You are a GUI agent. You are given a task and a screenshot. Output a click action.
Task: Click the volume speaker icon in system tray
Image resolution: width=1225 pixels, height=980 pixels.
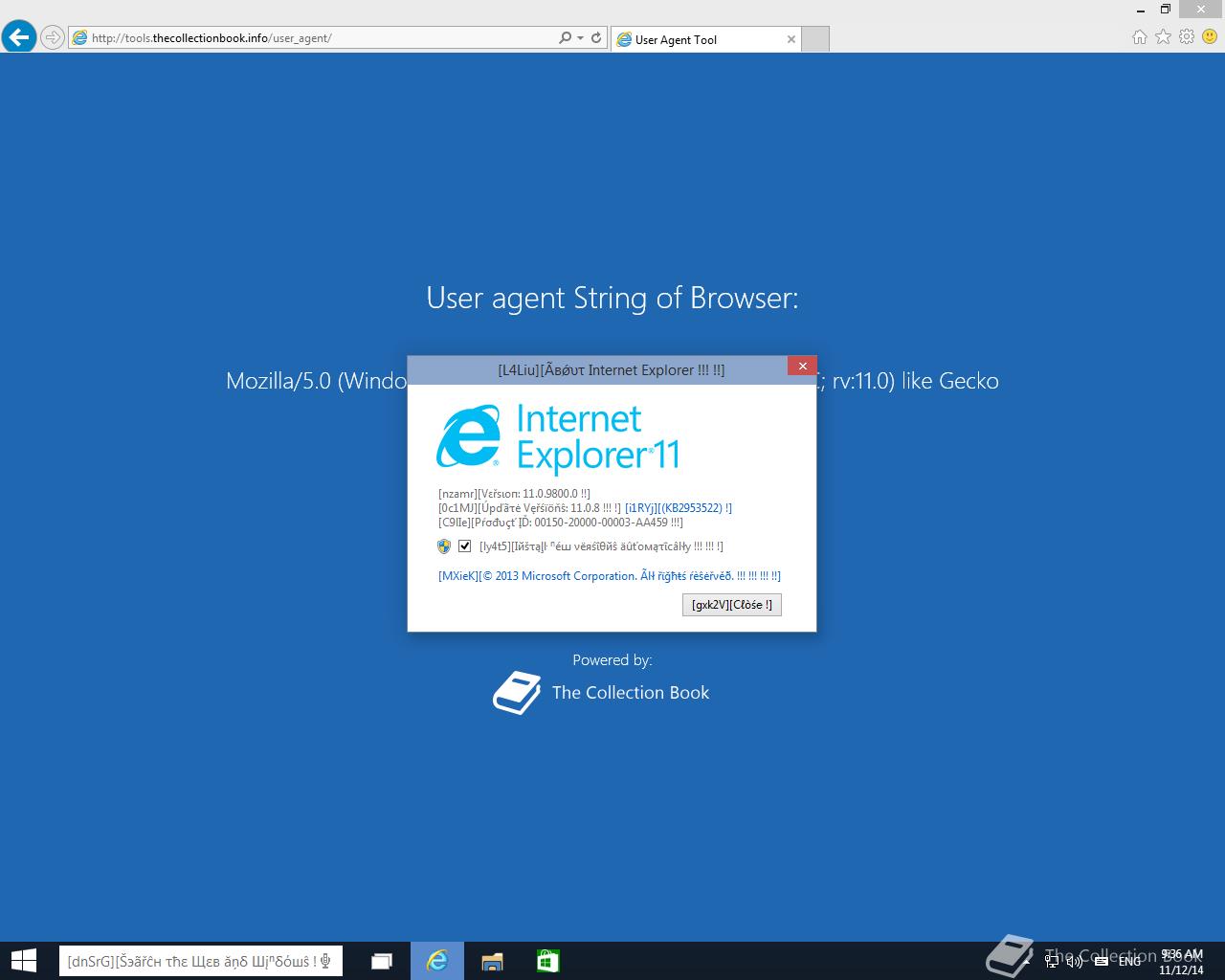[x=1073, y=960]
